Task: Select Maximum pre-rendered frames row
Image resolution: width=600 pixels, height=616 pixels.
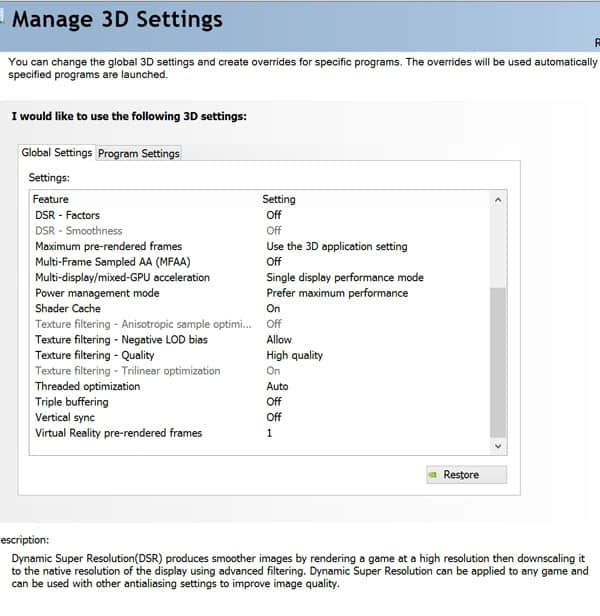Action: tap(260, 246)
